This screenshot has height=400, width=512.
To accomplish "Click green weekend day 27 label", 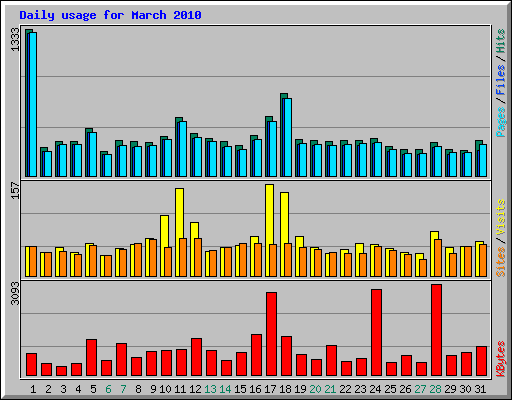I will (420, 389).
